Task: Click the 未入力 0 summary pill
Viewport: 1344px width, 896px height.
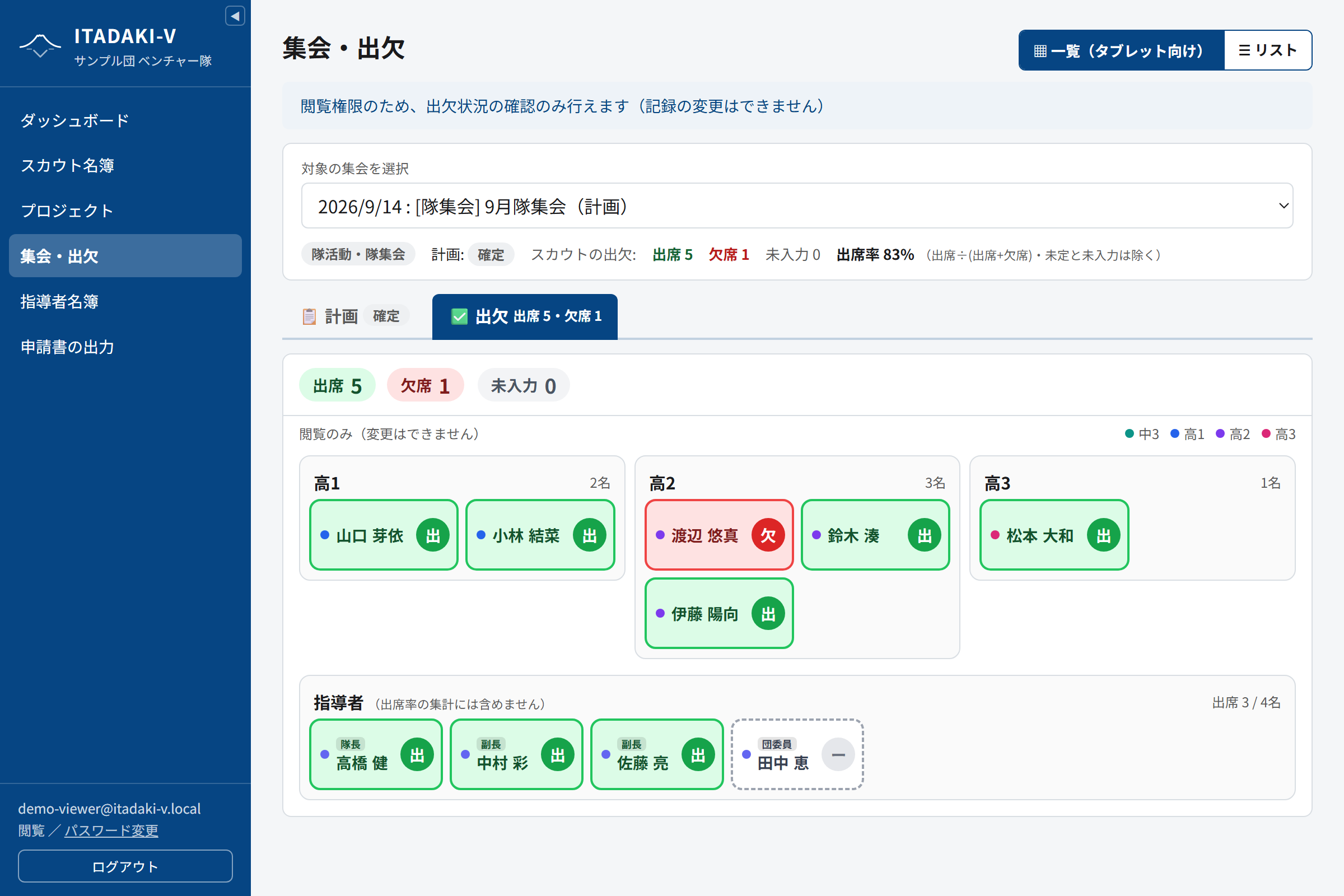Action: [x=524, y=385]
